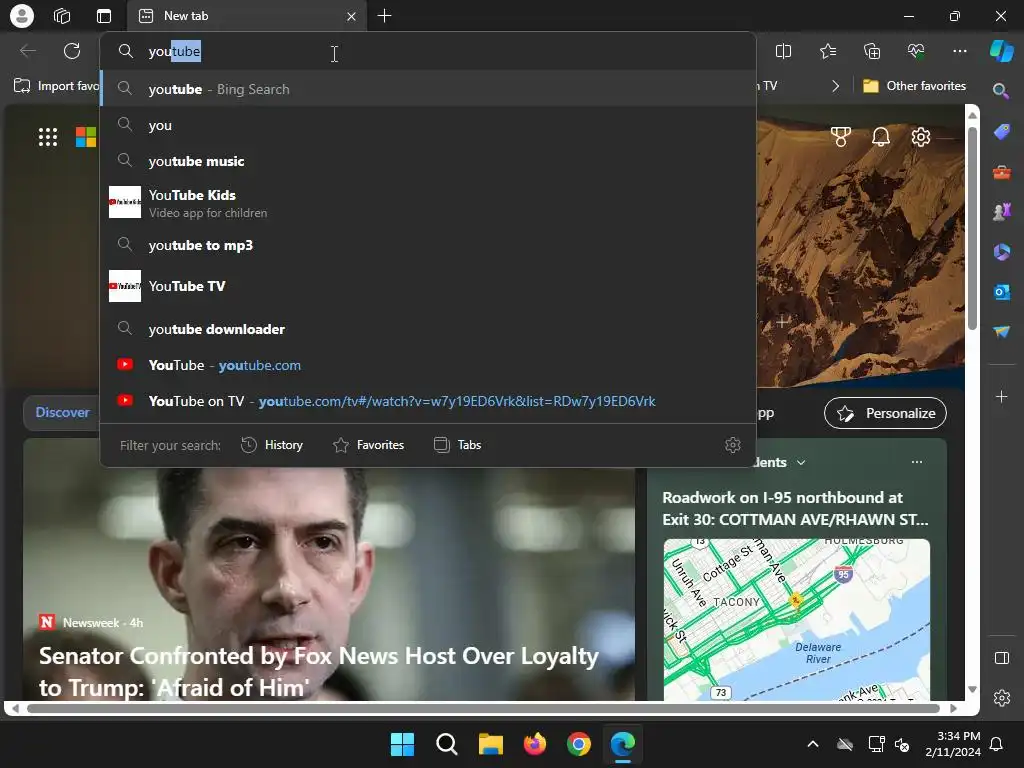1024x768 pixels.
Task: Expand the favorites bar overflow chevron
Action: [x=835, y=86]
